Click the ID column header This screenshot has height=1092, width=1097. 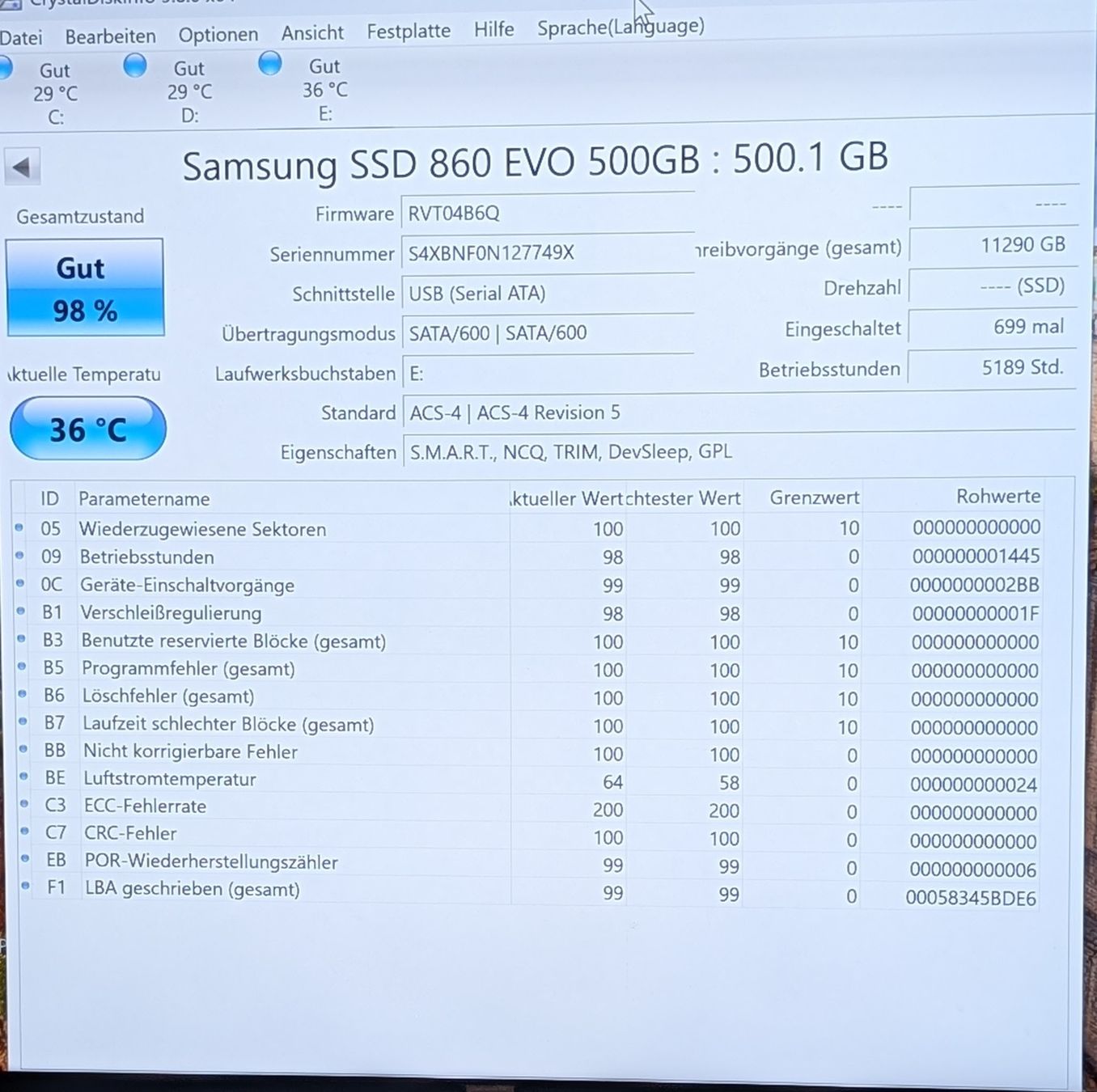tap(50, 499)
